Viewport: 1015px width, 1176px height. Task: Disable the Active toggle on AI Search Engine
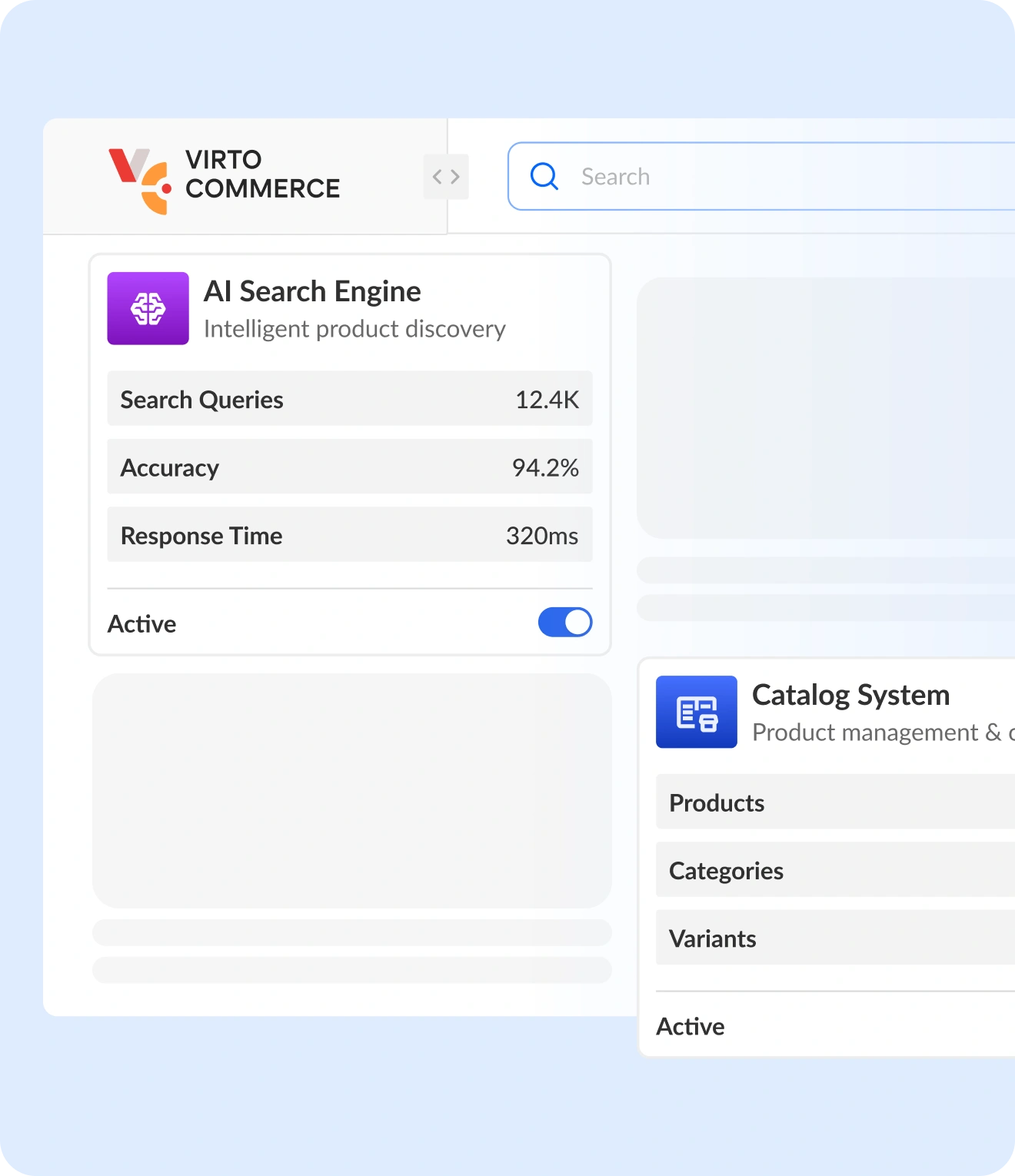tap(565, 623)
